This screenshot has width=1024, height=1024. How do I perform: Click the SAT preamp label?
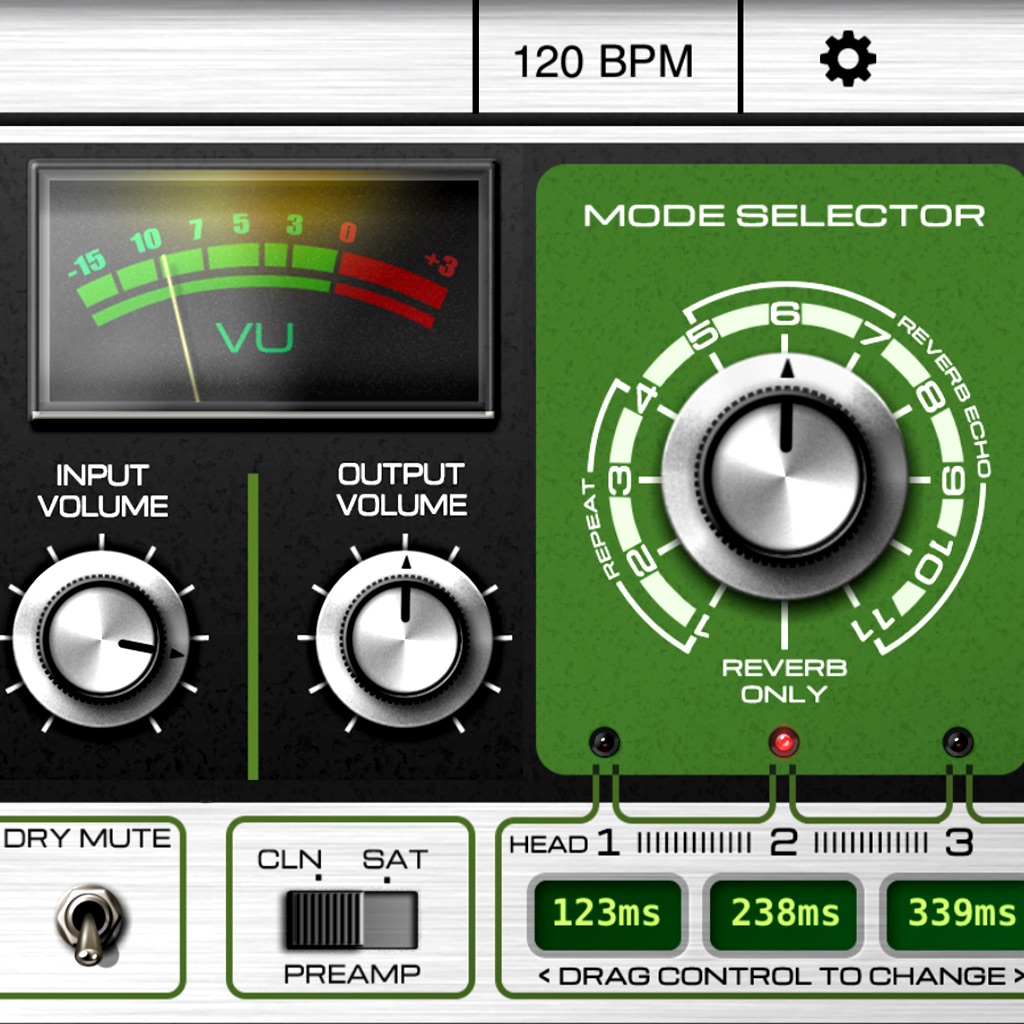395,859
